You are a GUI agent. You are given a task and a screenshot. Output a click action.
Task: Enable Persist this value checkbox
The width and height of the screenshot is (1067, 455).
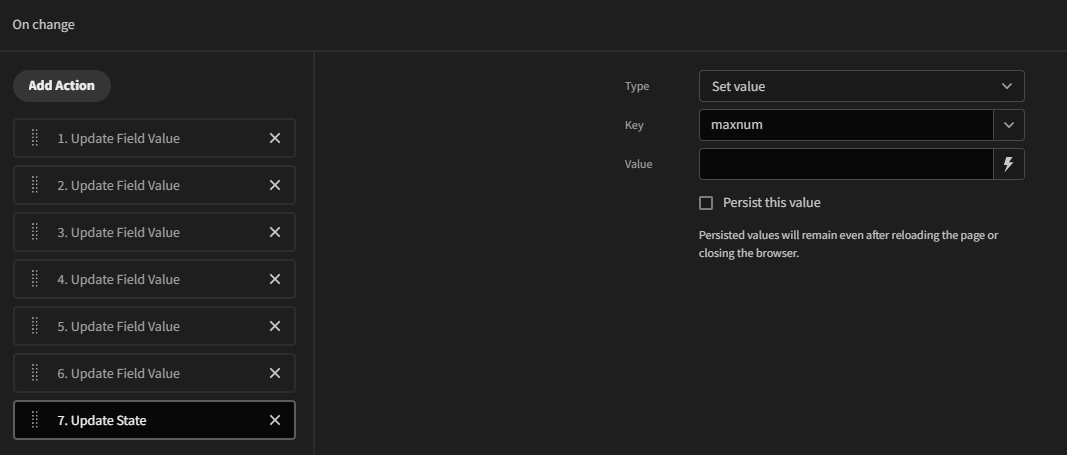coord(706,203)
